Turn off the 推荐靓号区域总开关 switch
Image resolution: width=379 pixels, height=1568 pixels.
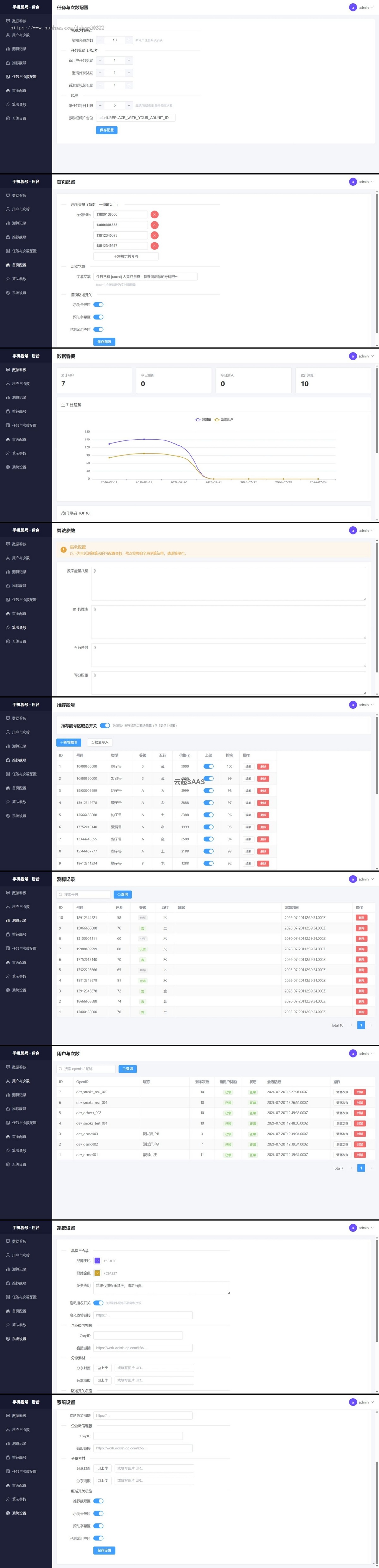pyautogui.click(x=105, y=726)
